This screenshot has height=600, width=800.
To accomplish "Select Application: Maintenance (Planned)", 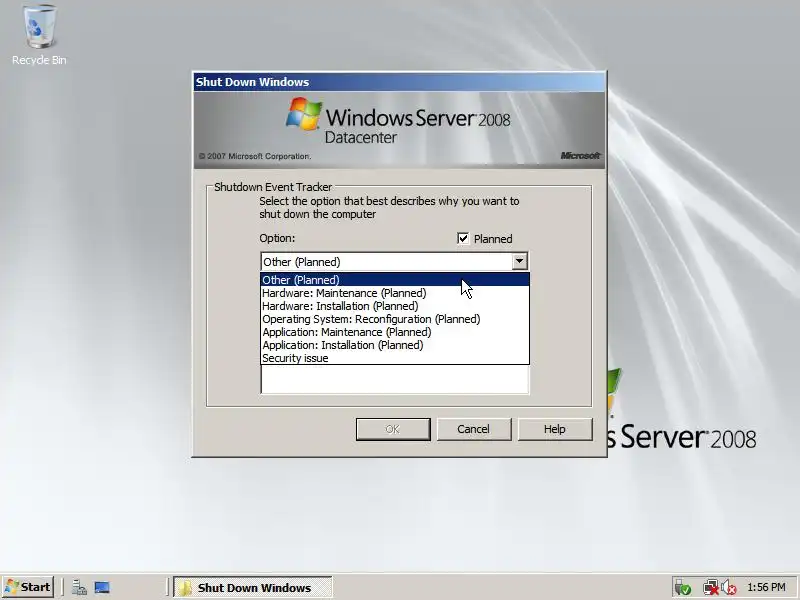I will point(395,332).
